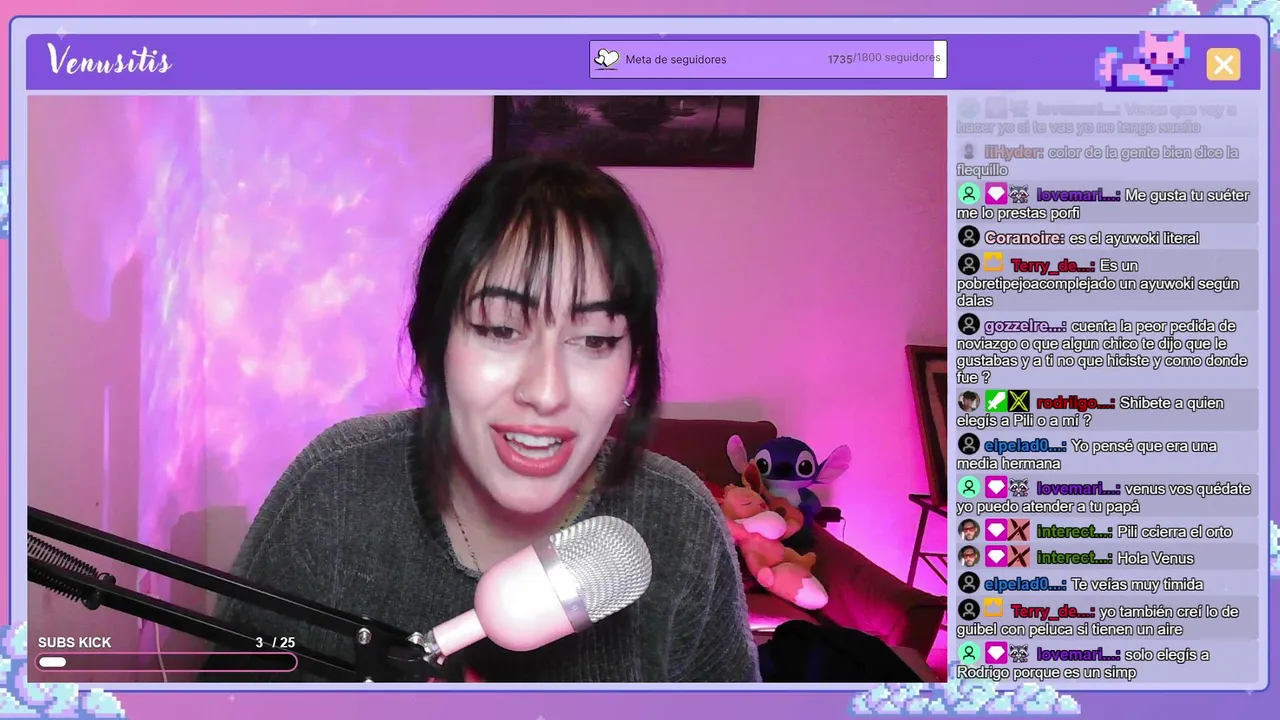Click the green avatar beside 'solo elegís a'
The image size is (1280, 720).
click(968, 654)
